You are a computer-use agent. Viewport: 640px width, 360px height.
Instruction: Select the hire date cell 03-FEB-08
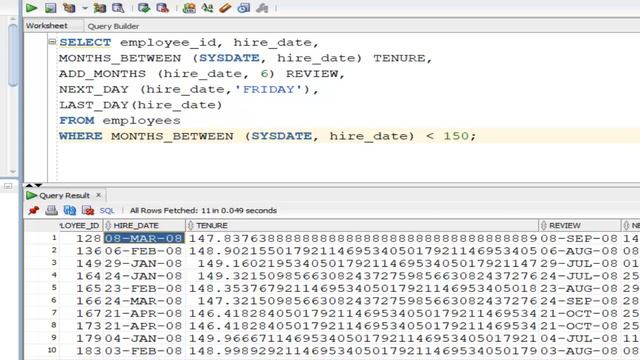click(x=144, y=351)
